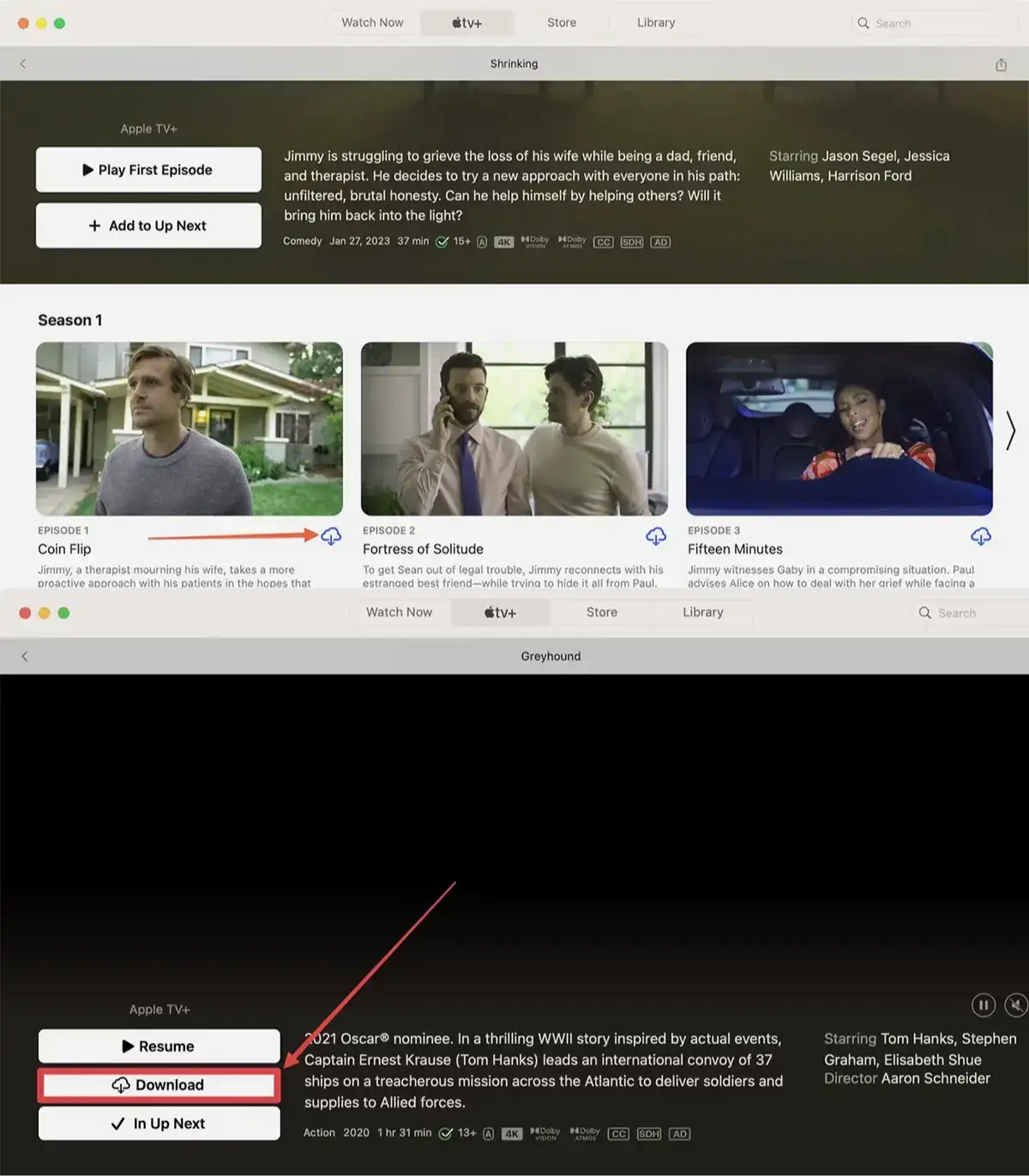Pause the Greyhound preview playback
Viewport: 1029px width, 1176px height.
tap(984, 1004)
